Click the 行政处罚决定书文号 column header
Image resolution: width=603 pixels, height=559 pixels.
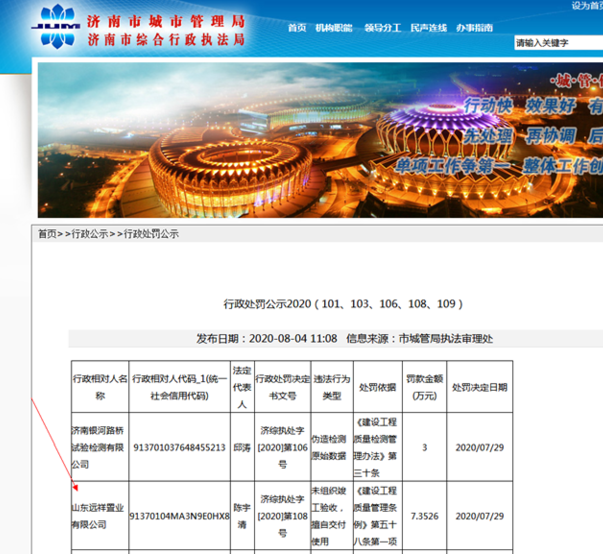tap(282, 387)
